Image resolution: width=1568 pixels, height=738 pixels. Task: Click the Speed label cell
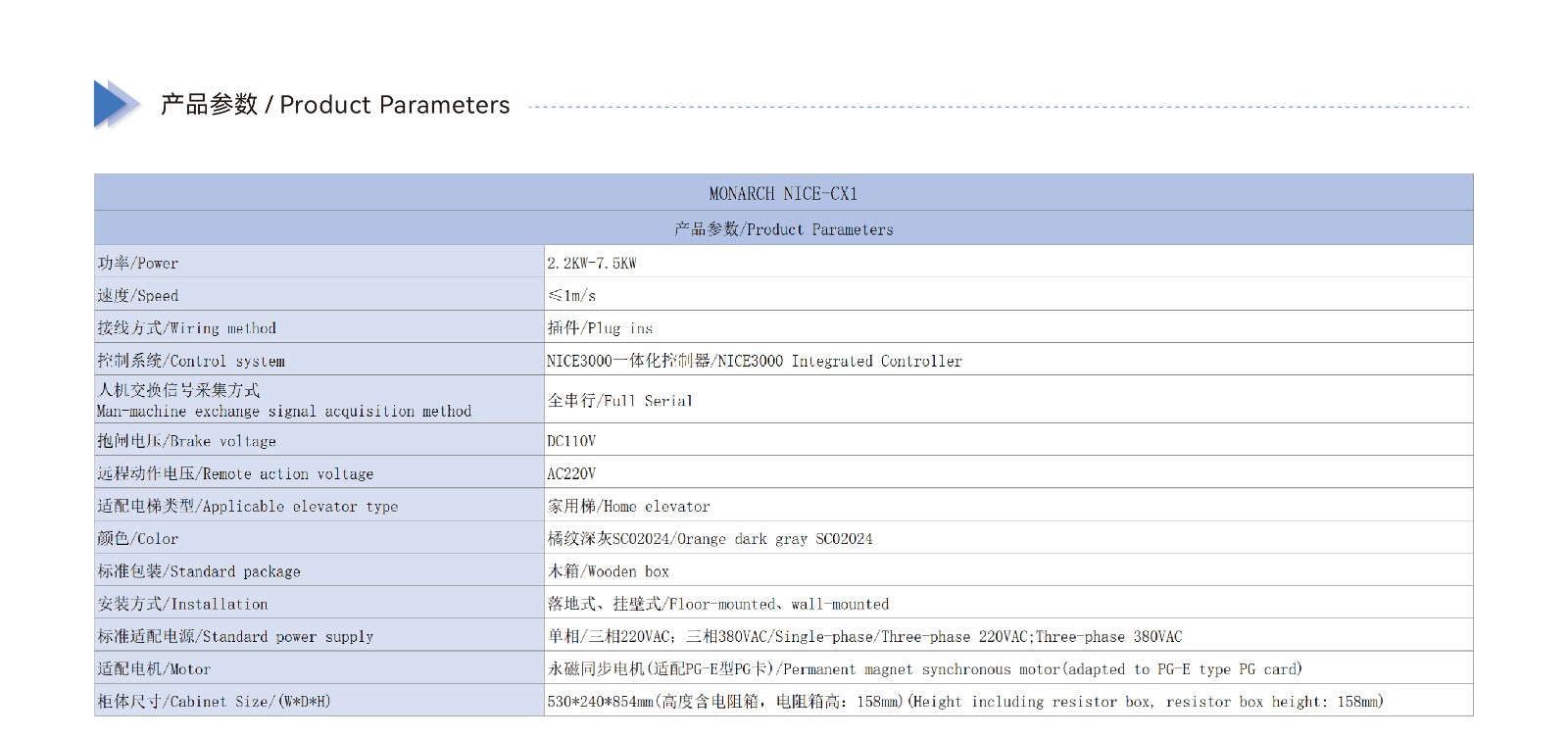(x=138, y=295)
